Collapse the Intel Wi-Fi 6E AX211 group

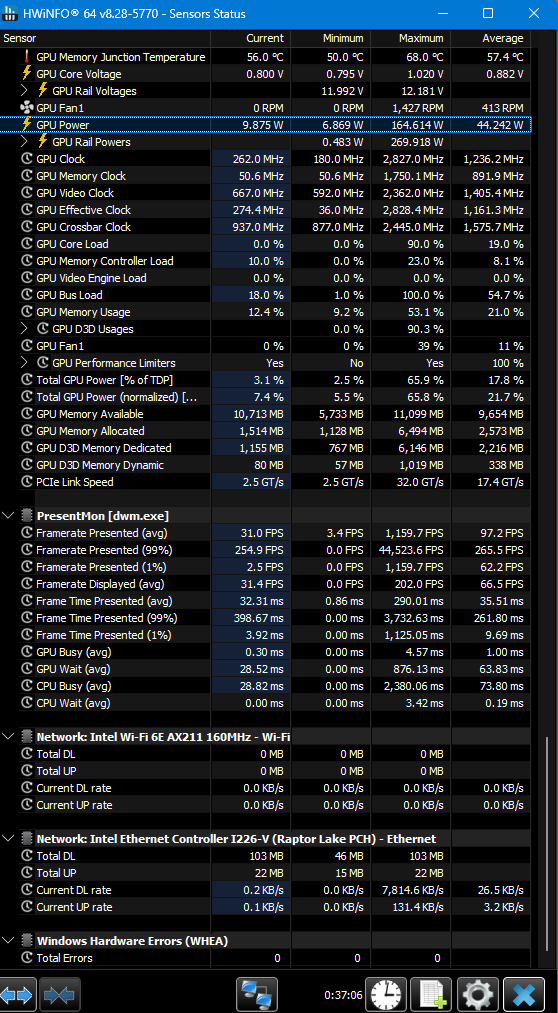(8, 736)
